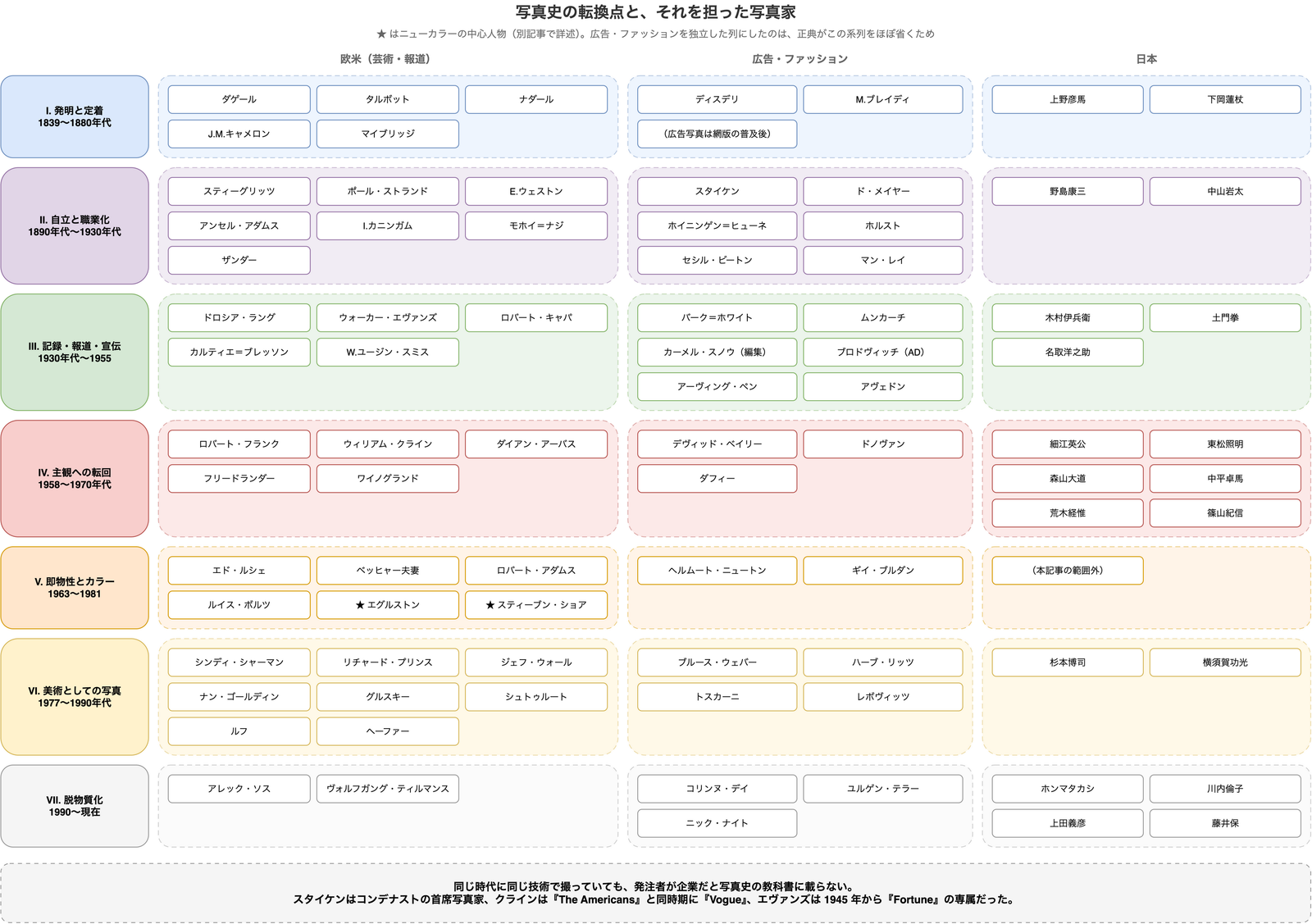Select the エド・ルシェ box

click(239, 570)
